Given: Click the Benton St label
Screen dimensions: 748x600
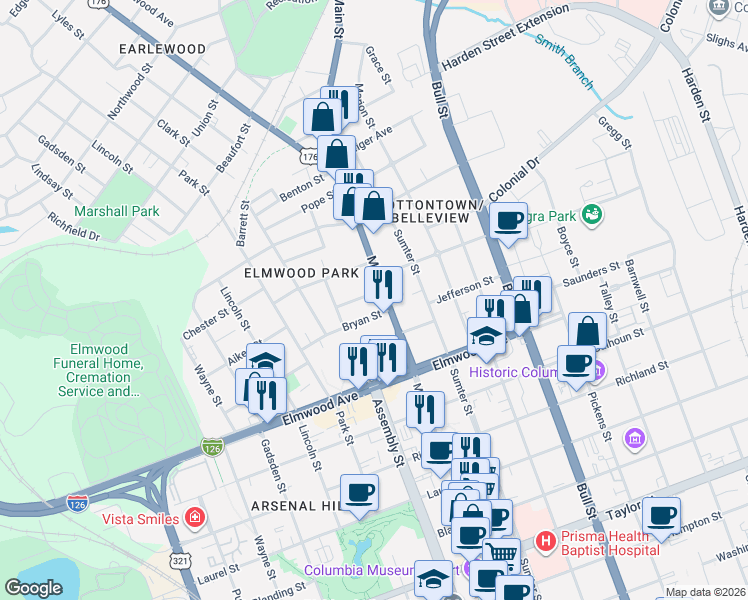Looking at the screenshot, I should (301, 188).
